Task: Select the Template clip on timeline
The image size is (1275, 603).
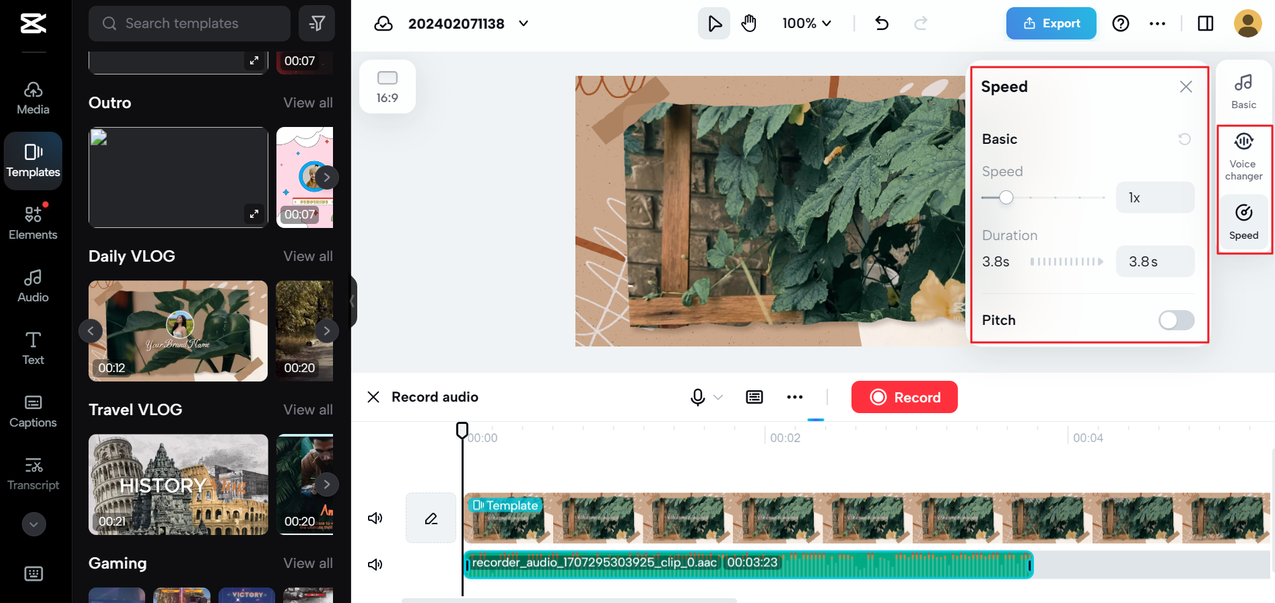Action: (x=869, y=518)
